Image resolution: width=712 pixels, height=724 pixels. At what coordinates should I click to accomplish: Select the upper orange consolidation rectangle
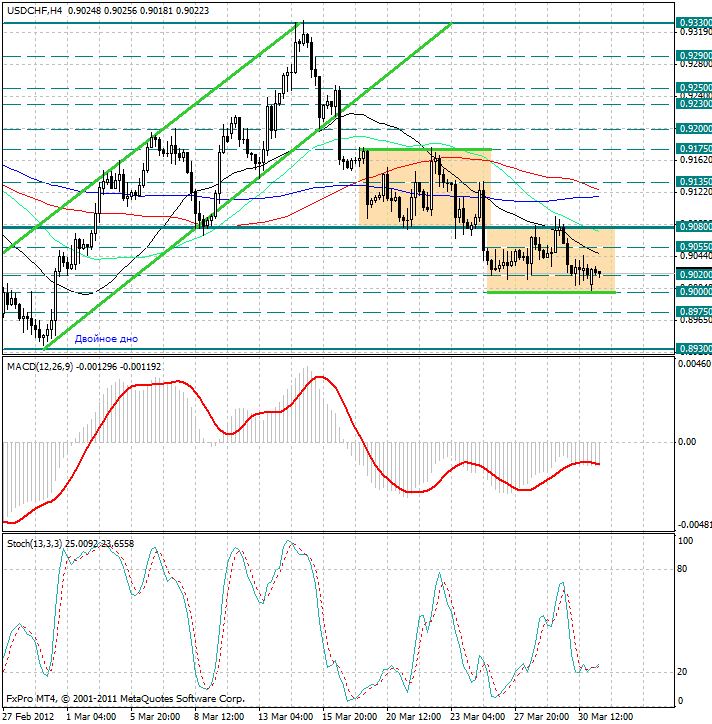click(x=425, y=187)
